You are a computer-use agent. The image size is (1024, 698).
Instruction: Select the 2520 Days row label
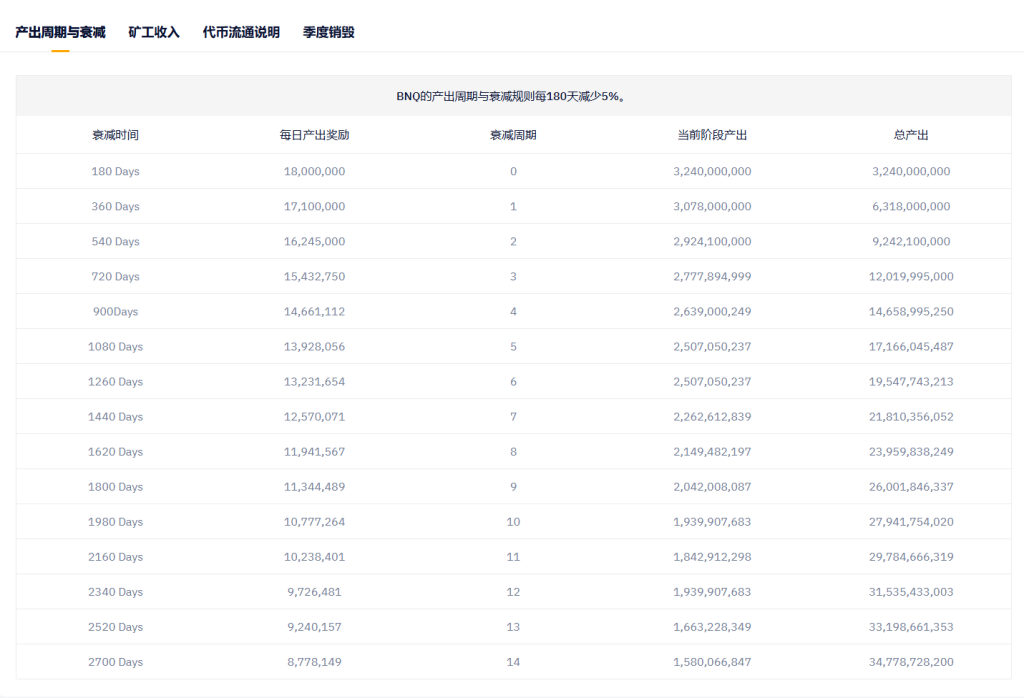coord(116,627)
